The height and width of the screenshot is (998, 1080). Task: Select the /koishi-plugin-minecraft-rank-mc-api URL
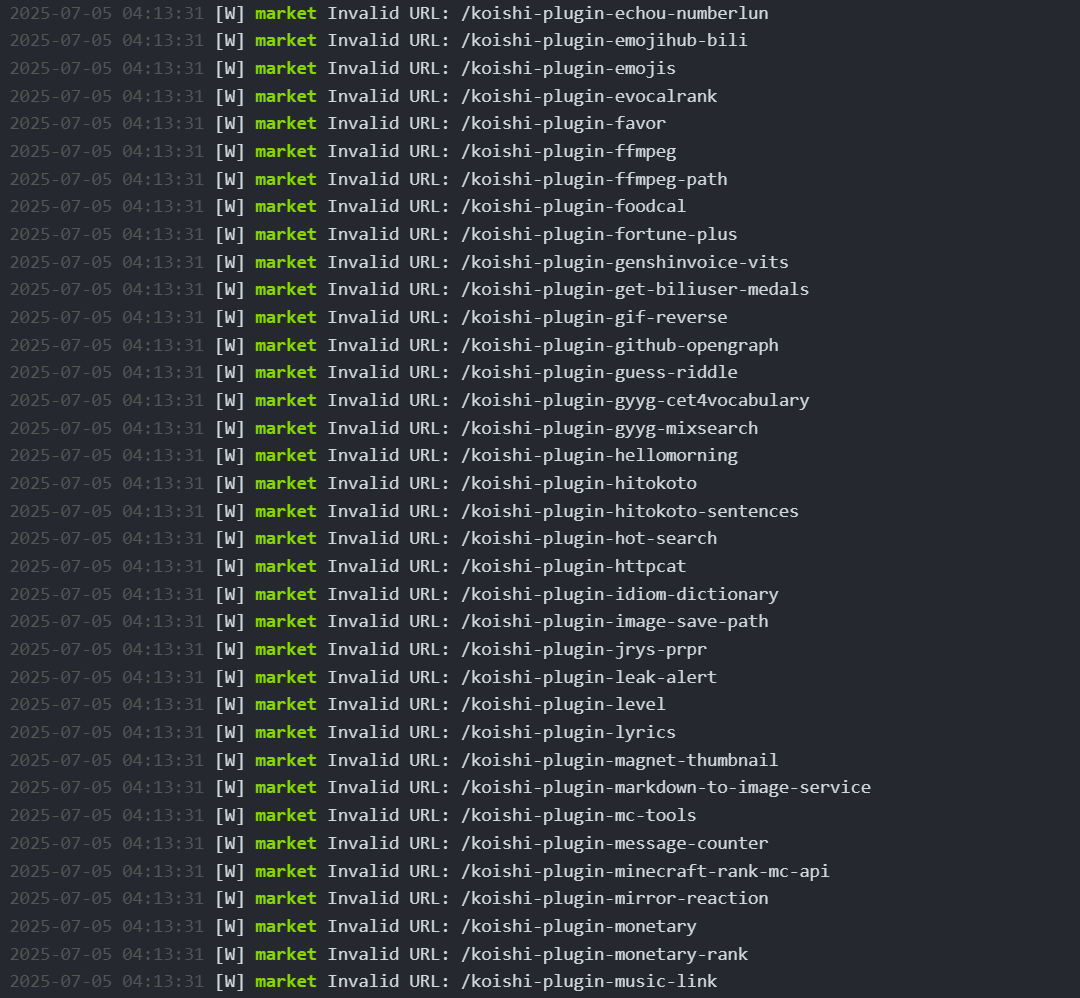click(645, 871)
